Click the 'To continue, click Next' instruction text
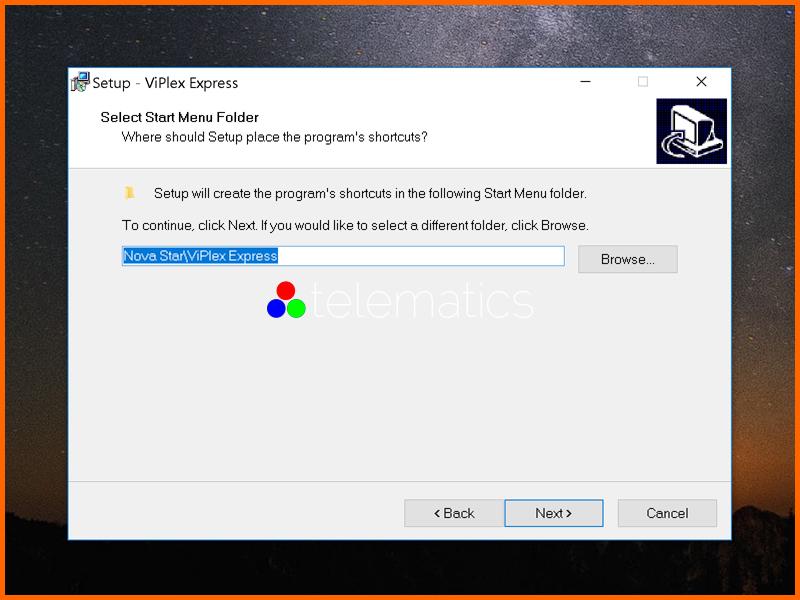Image resolution: width=800 pixels, height=600 pixels. (x=355, y=226)
